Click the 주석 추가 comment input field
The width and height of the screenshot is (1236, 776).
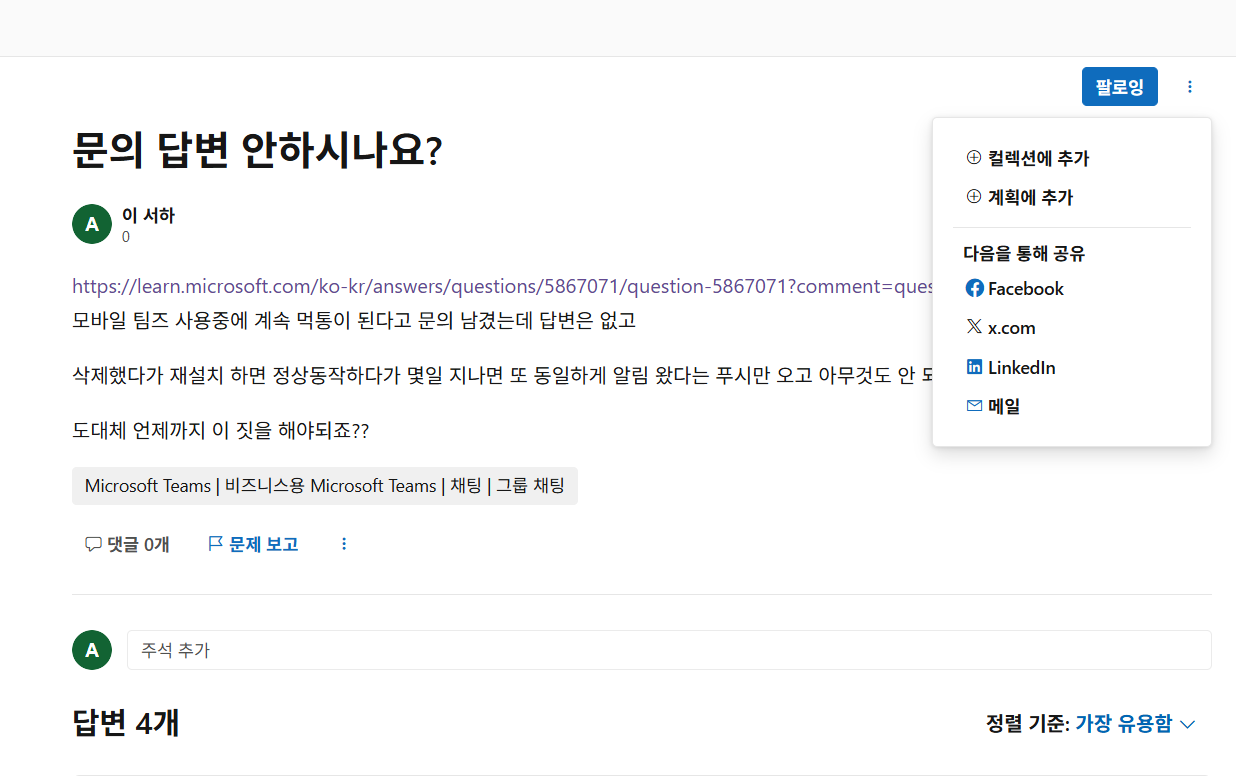[669, 650]
